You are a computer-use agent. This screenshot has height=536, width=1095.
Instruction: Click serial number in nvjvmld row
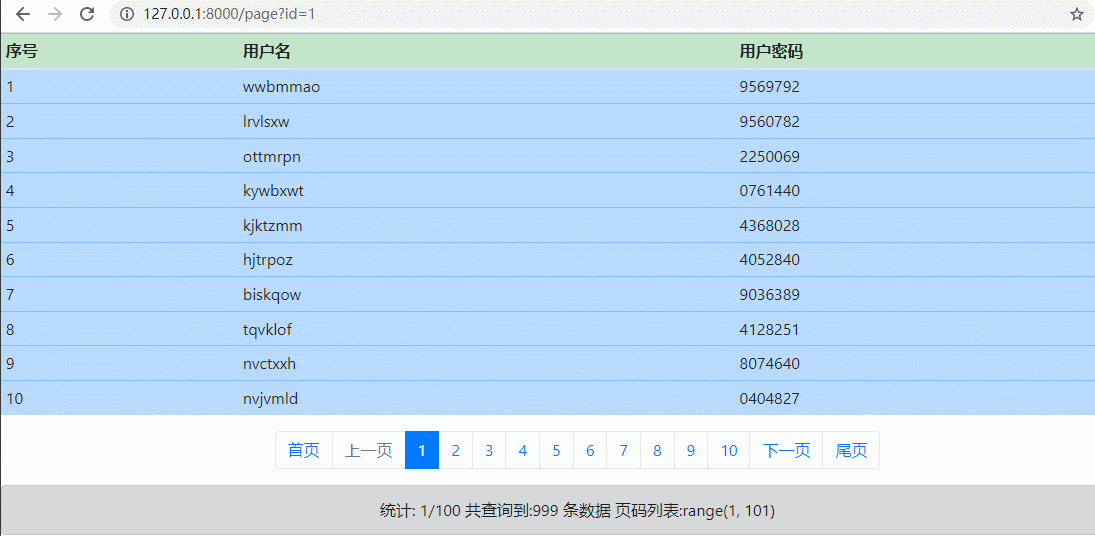15,399
